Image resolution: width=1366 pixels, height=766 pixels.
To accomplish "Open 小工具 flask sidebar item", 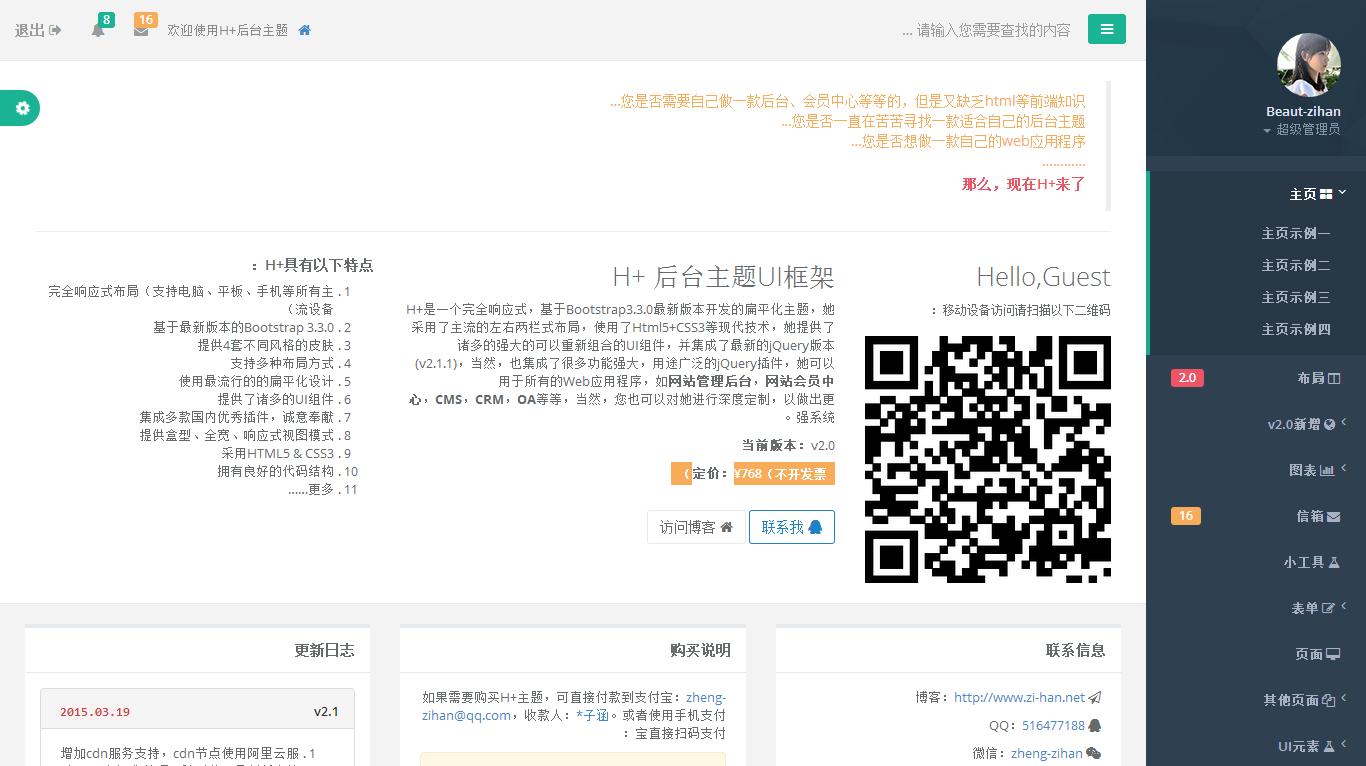I will [x=1310, y=562].
